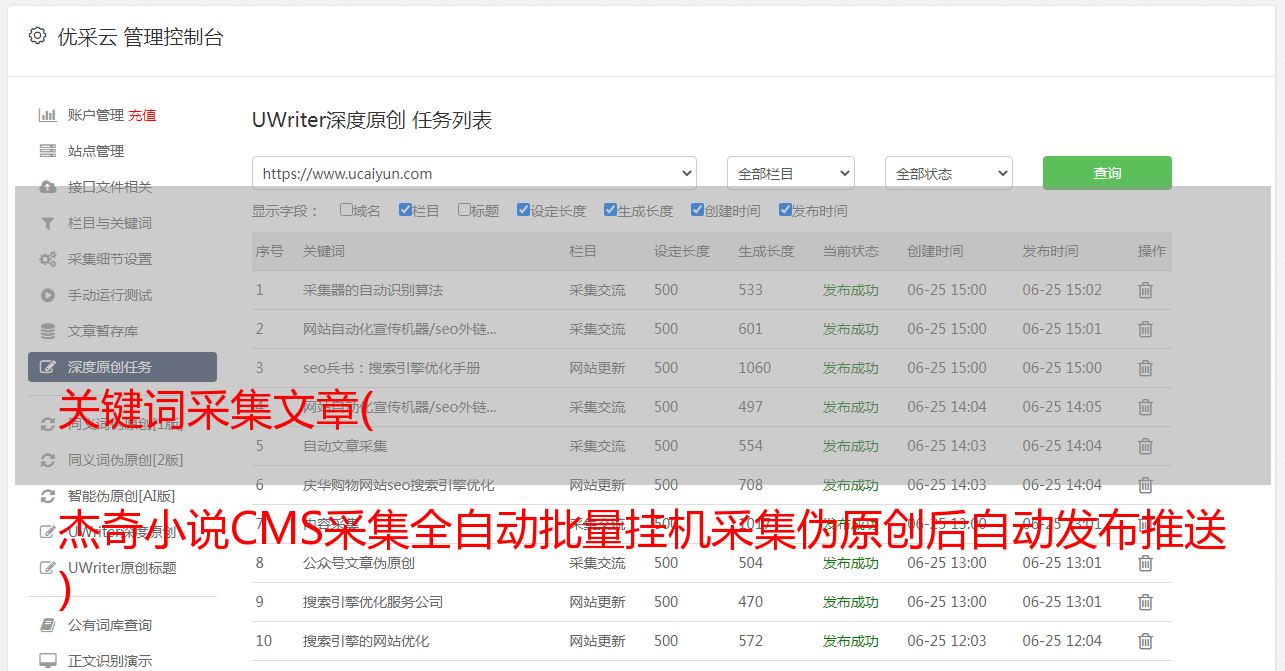Click the filter icon next to 栏目与关键词

click(x=47, y=223)
